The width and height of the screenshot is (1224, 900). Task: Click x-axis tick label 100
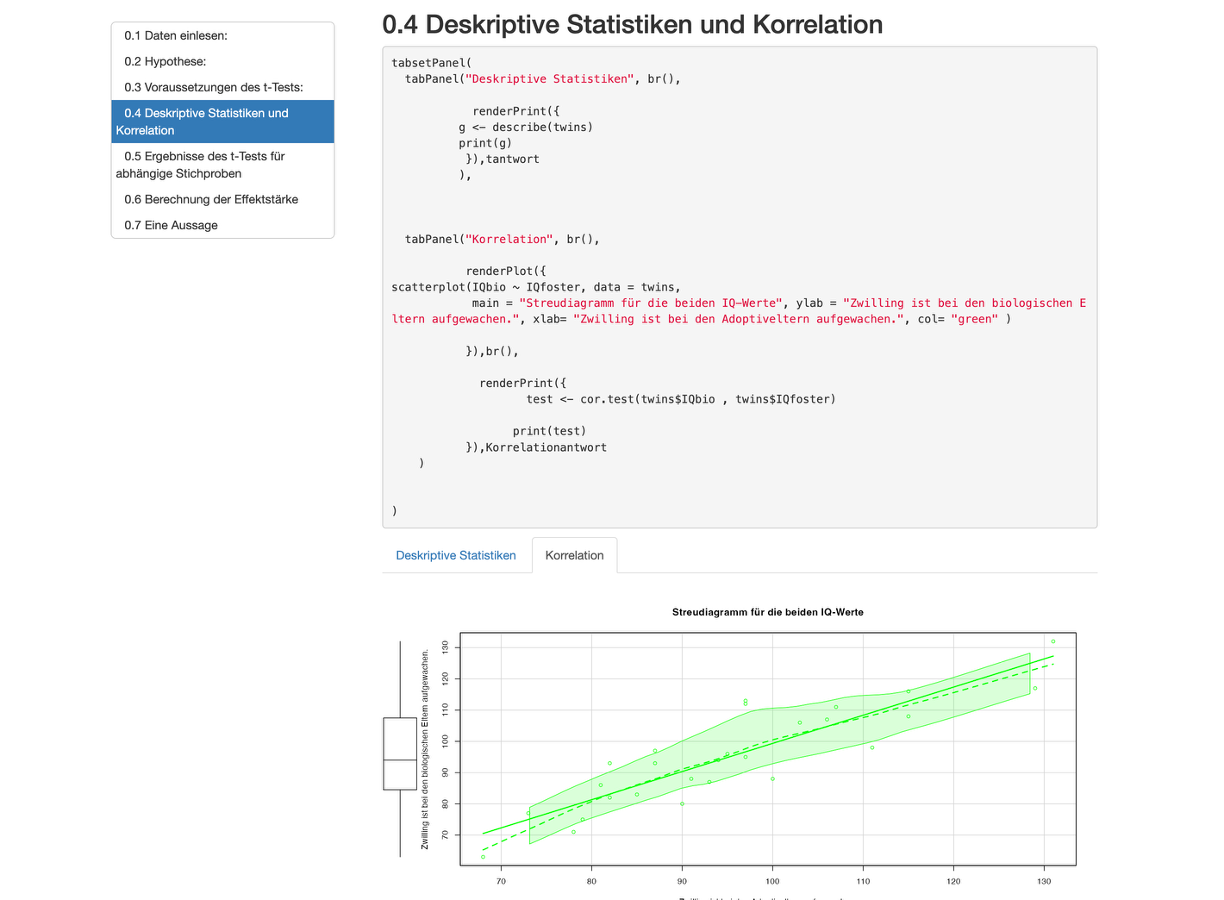[x=772, y=881]
